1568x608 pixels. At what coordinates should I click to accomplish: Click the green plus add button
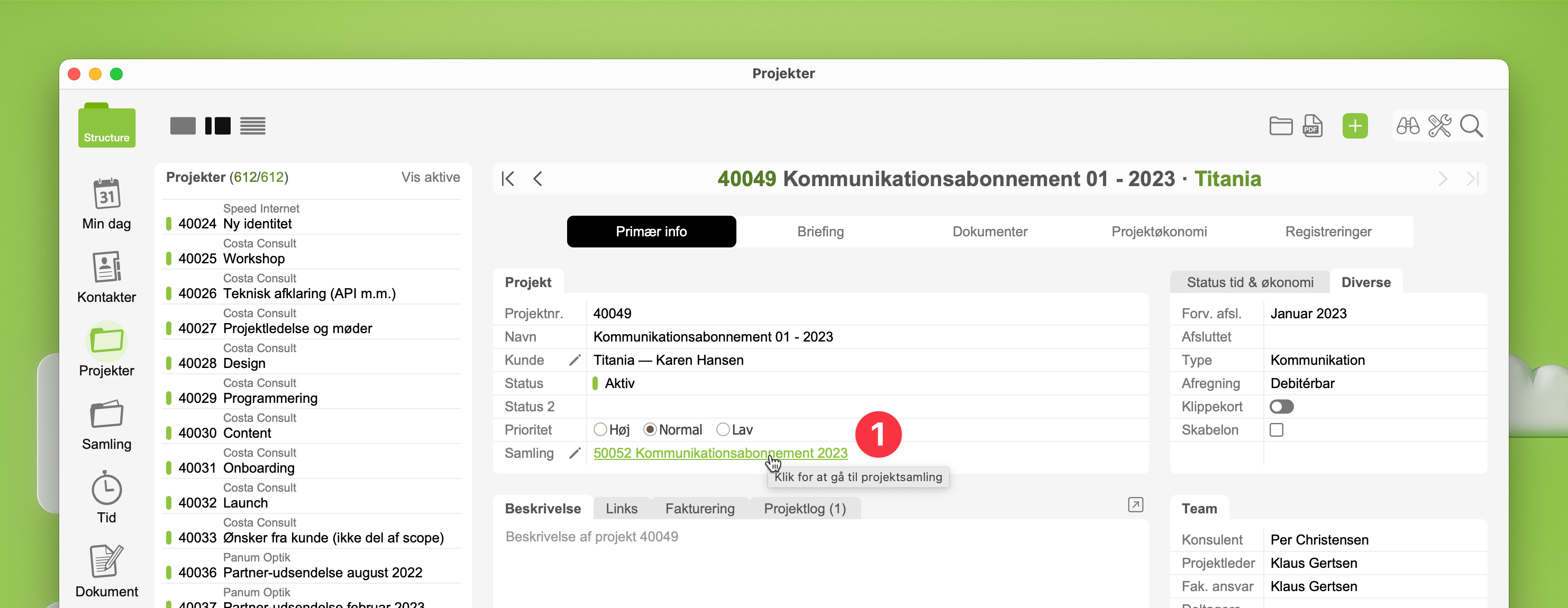pyautogui.click(x=1354, y=126)
